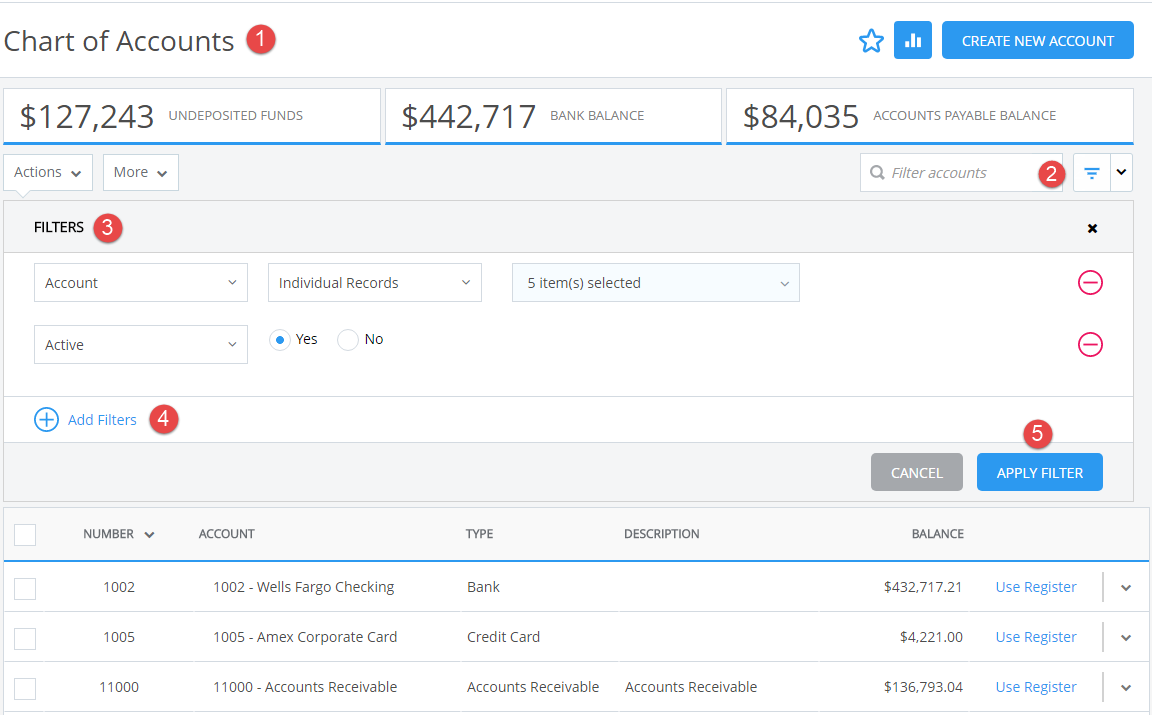Expand row options for Amex Corporate Card
The width and height of the screenshot is (1152, 715).
1126,638
